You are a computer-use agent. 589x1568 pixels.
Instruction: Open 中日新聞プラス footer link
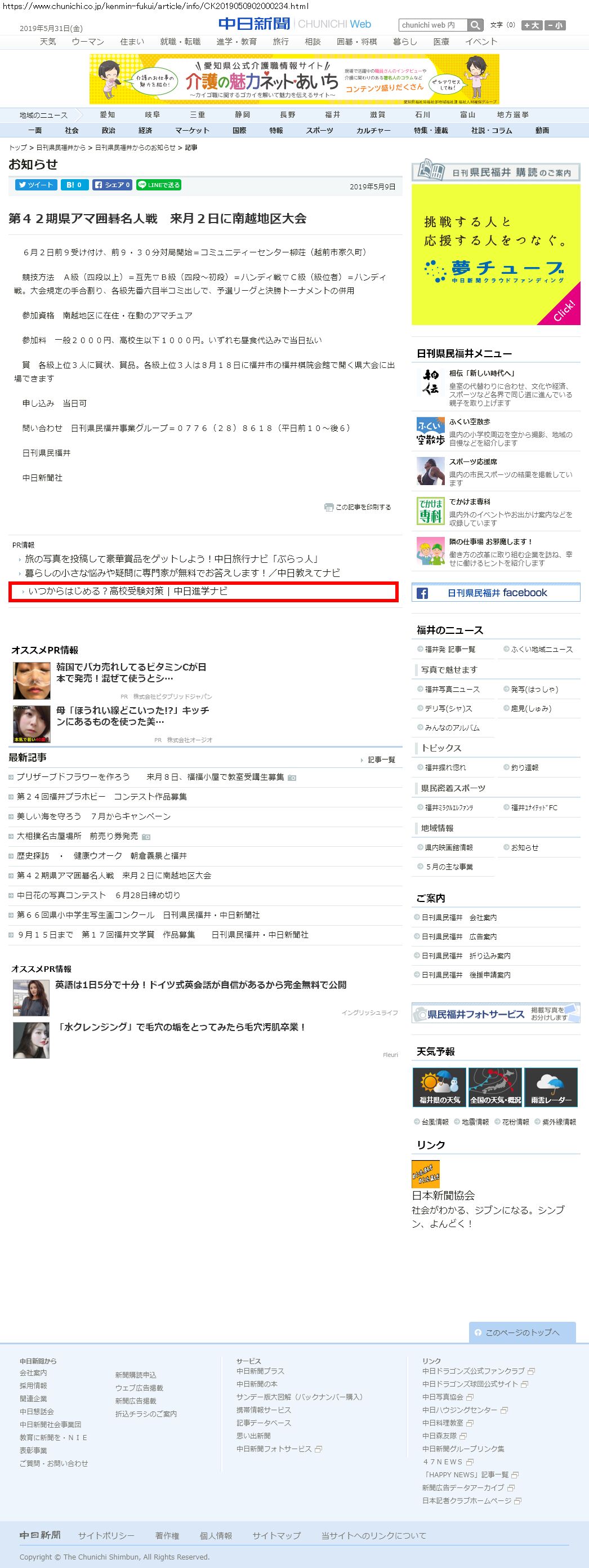click(260, 1371)
